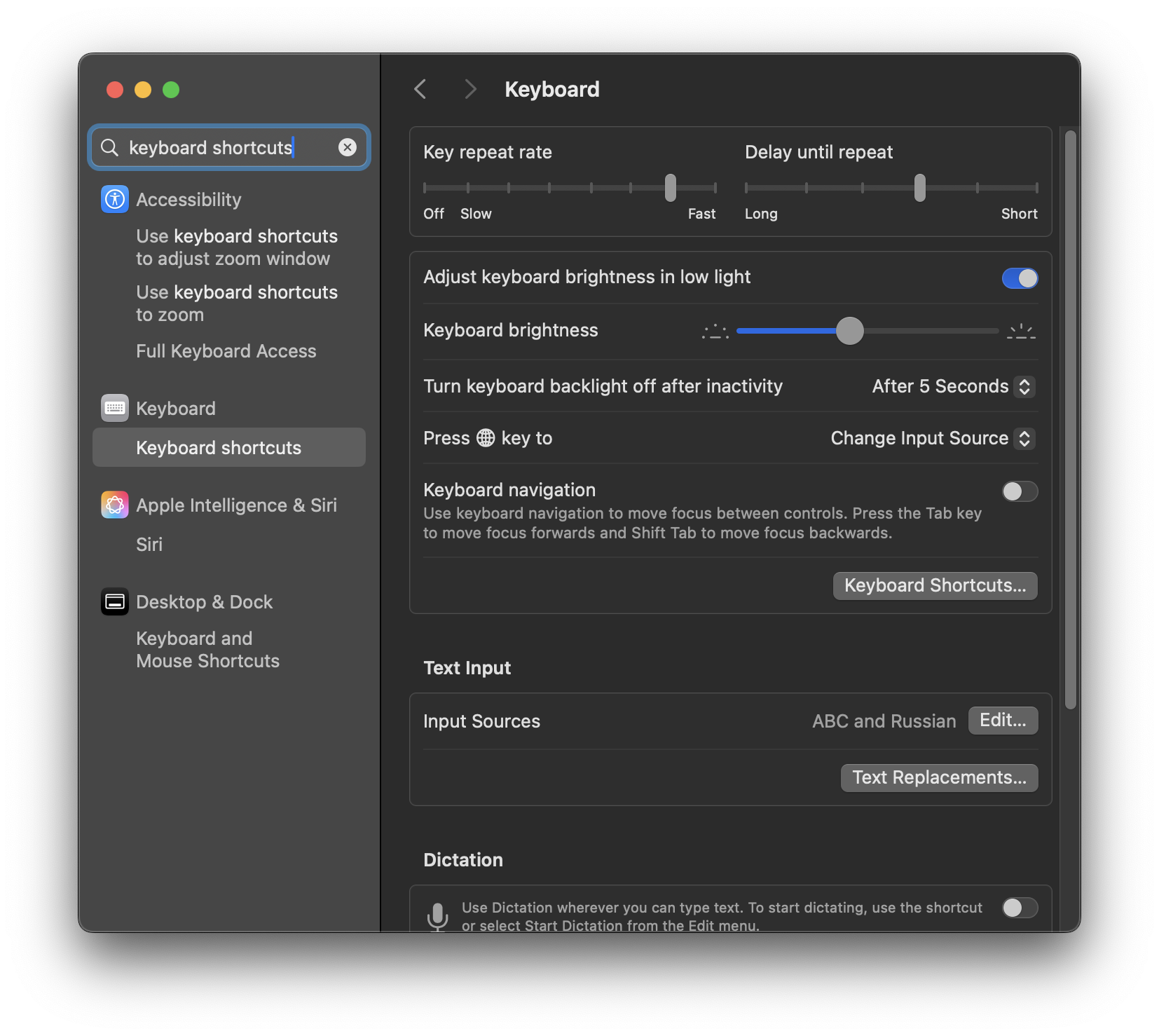
Task: Open the backlight inactivity After 5 Seconds dropdown
Action: click(954, 386)
